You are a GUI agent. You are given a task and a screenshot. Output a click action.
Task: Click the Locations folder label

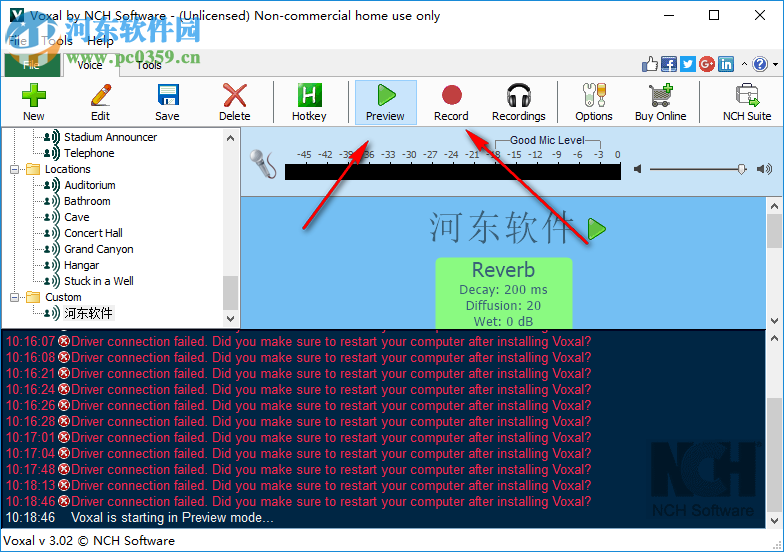68,169
